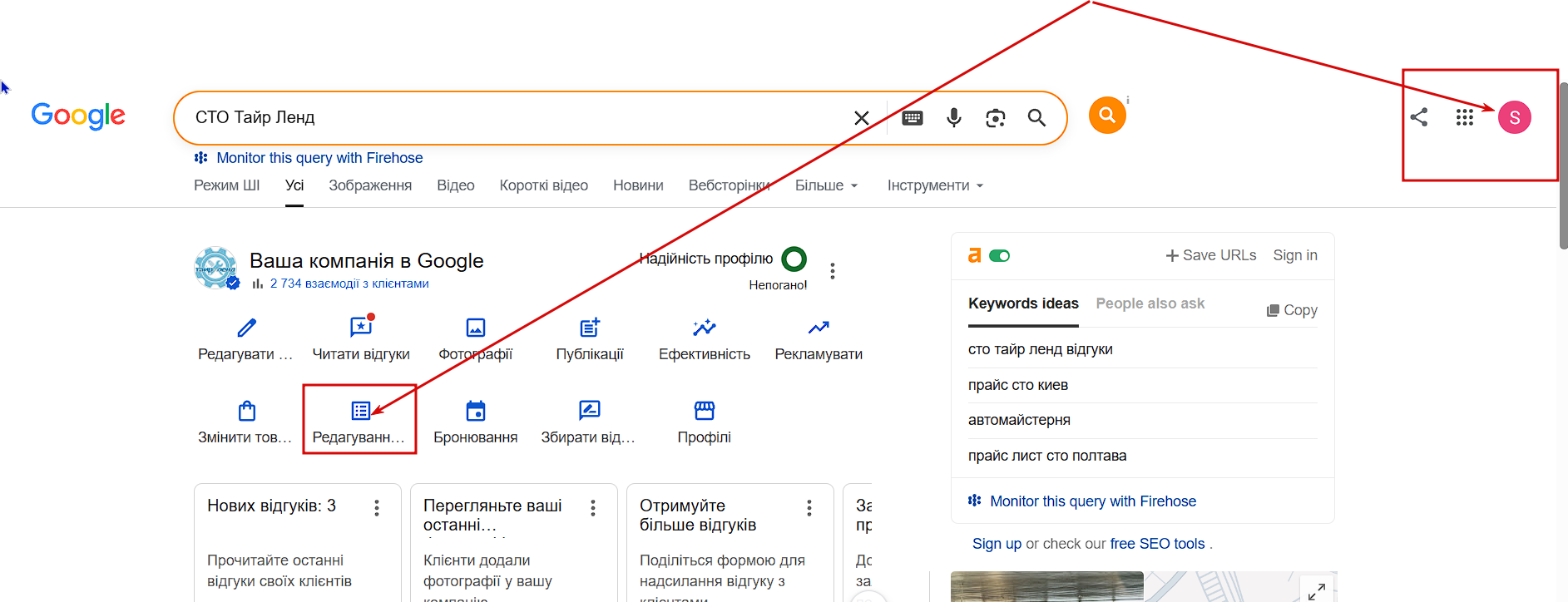
Task: Open options menu on Нових відгуків: 3 card
Action: [377, 508]
